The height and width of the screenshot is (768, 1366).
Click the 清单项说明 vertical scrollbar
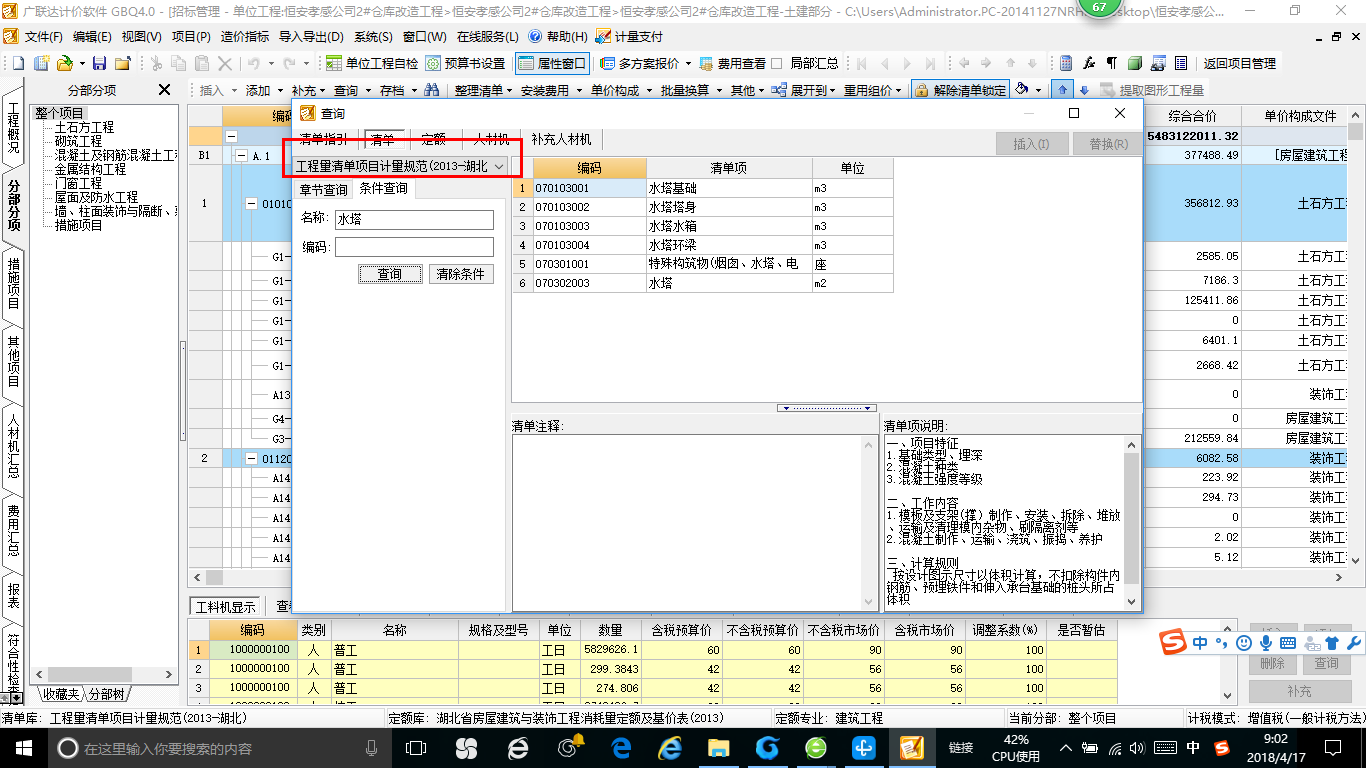(x=1131, y=521)
